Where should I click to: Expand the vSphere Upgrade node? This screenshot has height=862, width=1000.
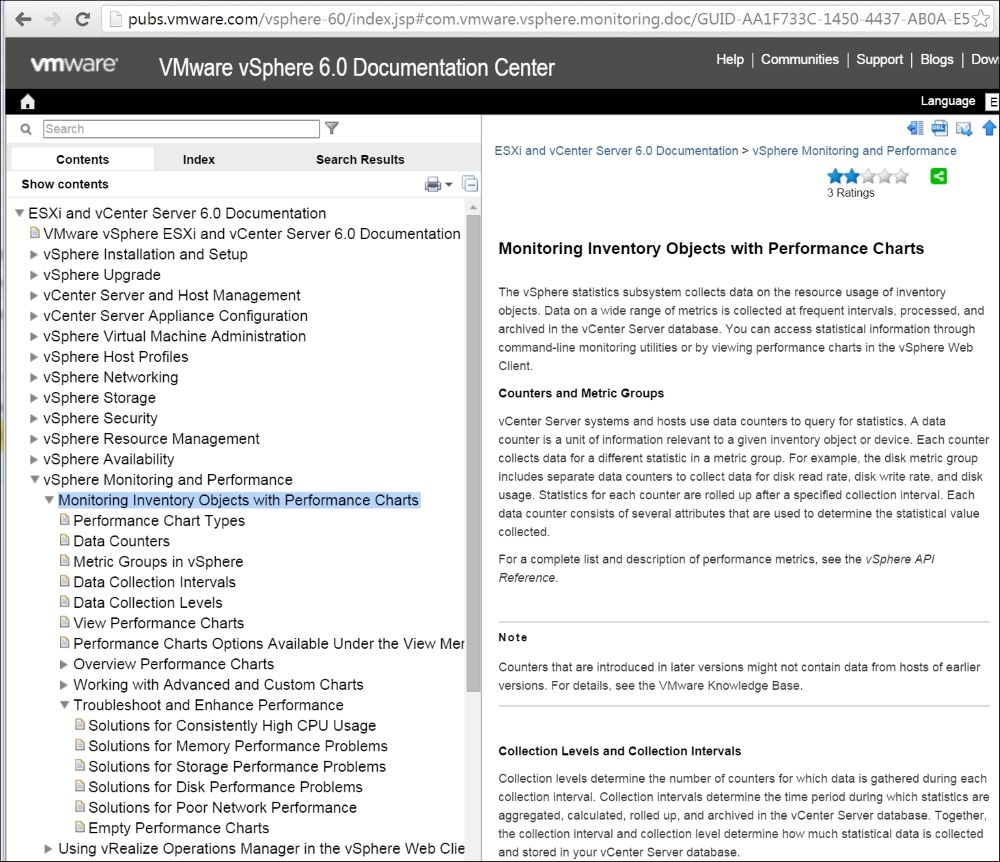pos(34,275)
